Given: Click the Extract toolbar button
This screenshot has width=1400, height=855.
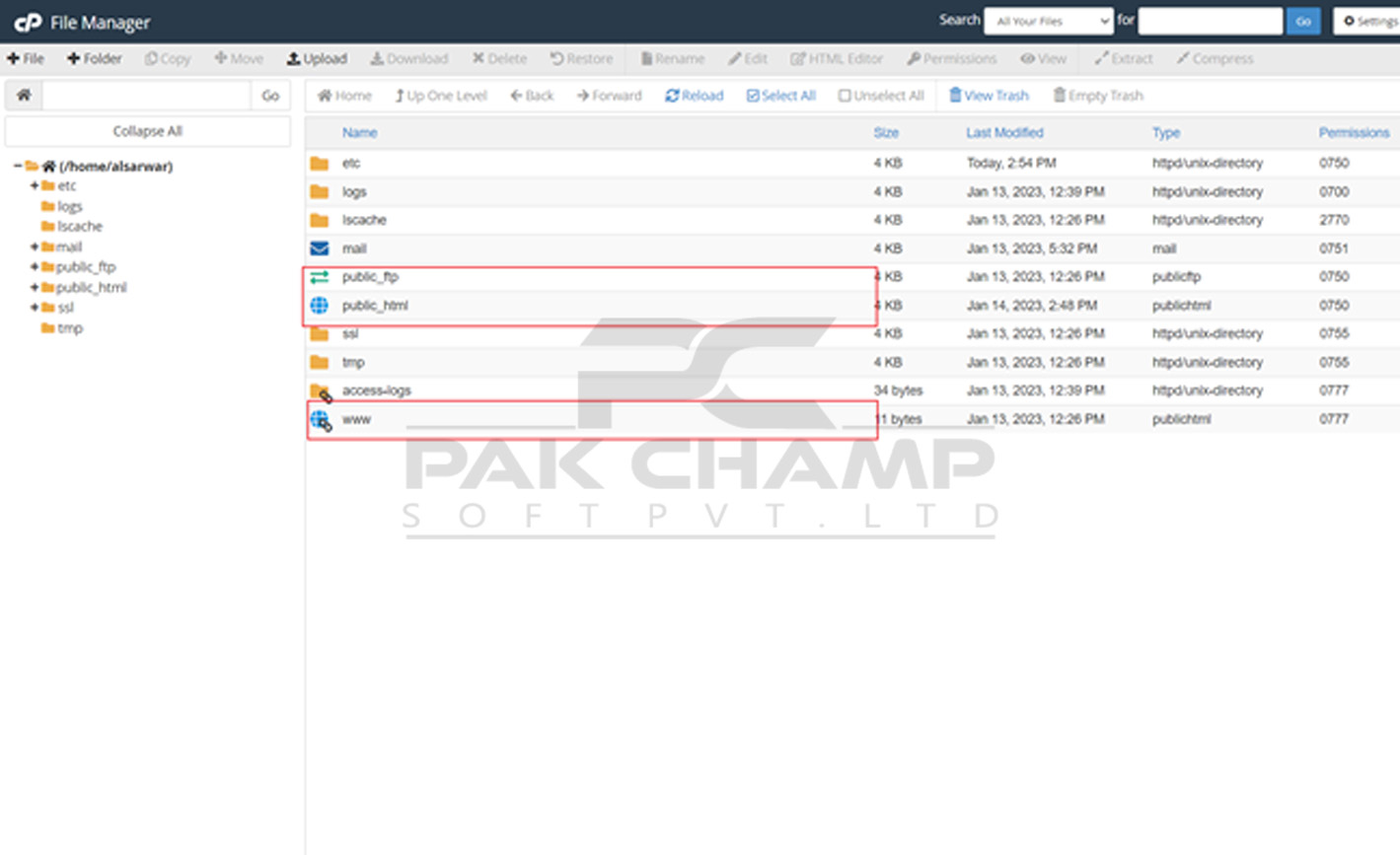Looking at the screenshot, I should click(1124, 59).
